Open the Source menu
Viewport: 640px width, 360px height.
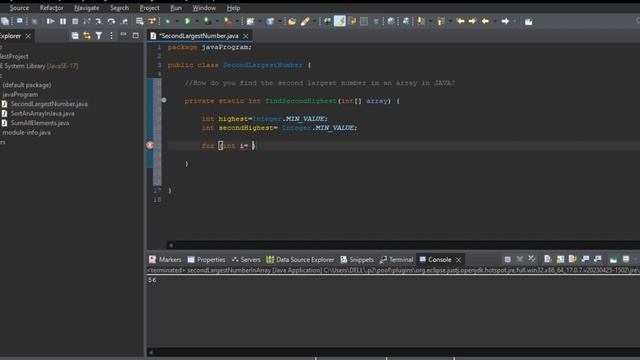[x=19, y=8]
